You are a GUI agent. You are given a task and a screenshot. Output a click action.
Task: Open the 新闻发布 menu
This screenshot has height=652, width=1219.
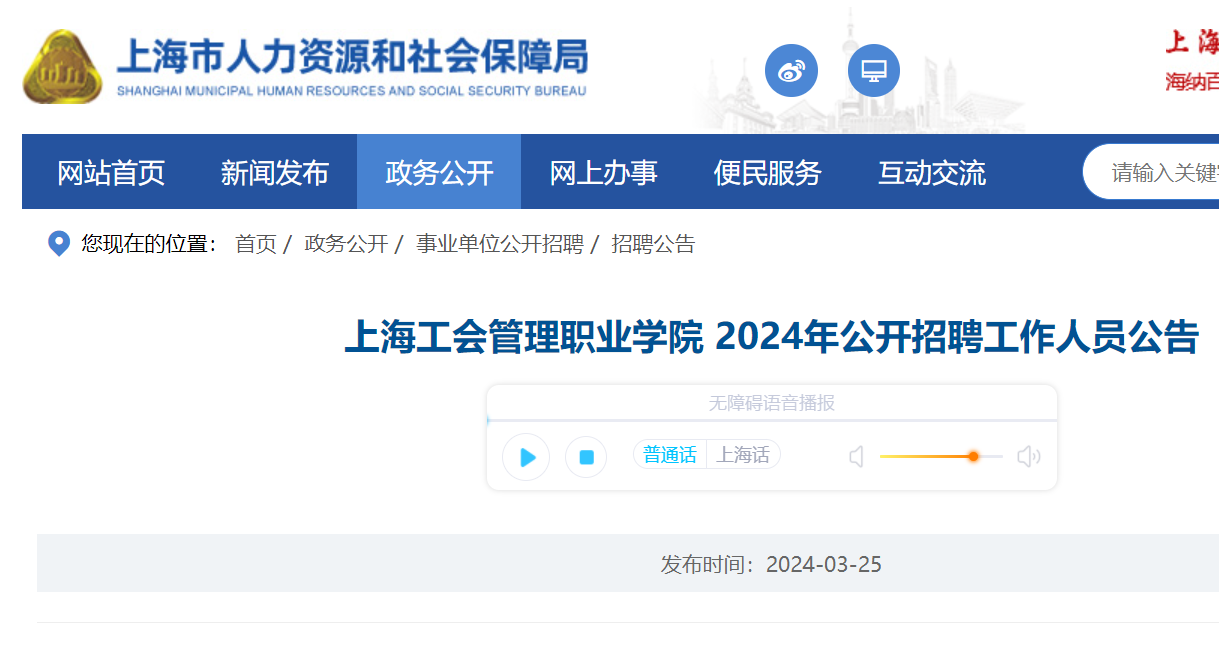[275, 172]
